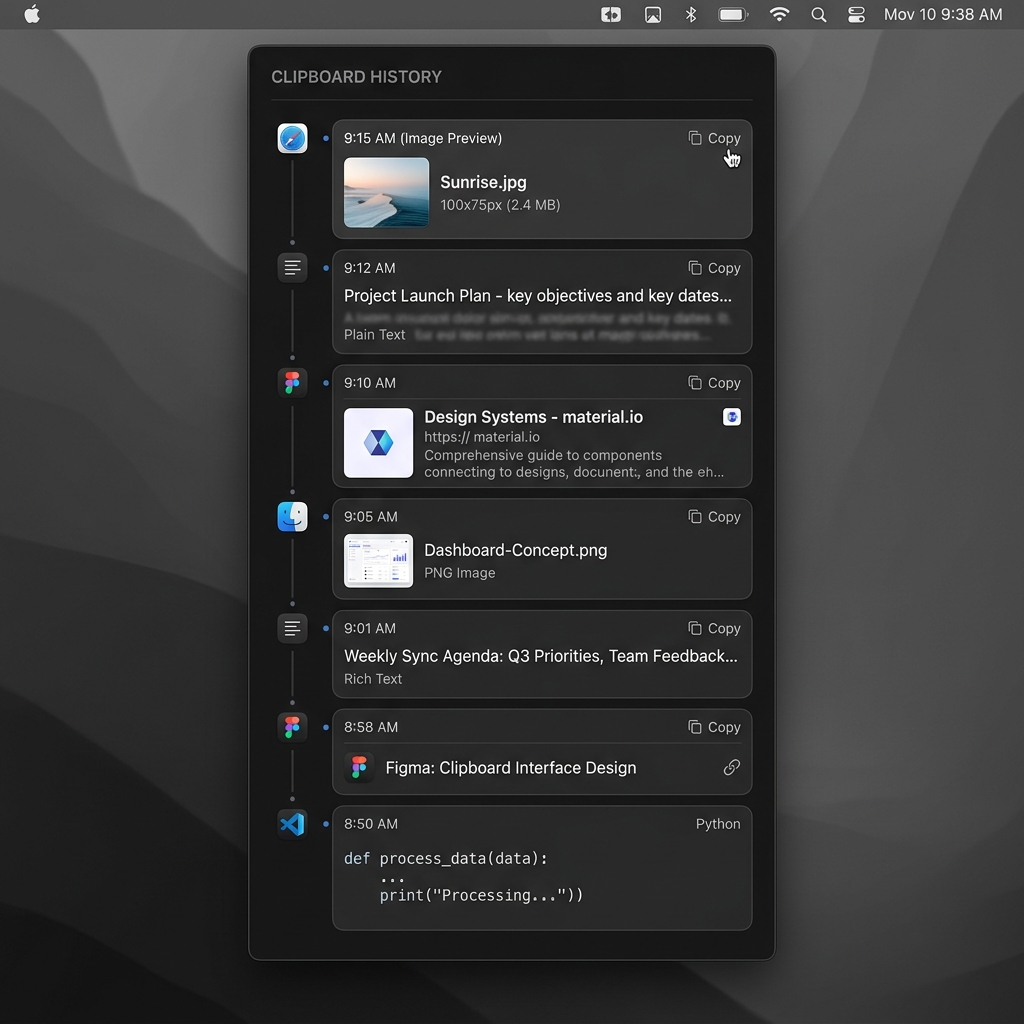1024x1024 pixels.
Task: Click text icon beside 9:01 AM entry
Action: point(292,628)
